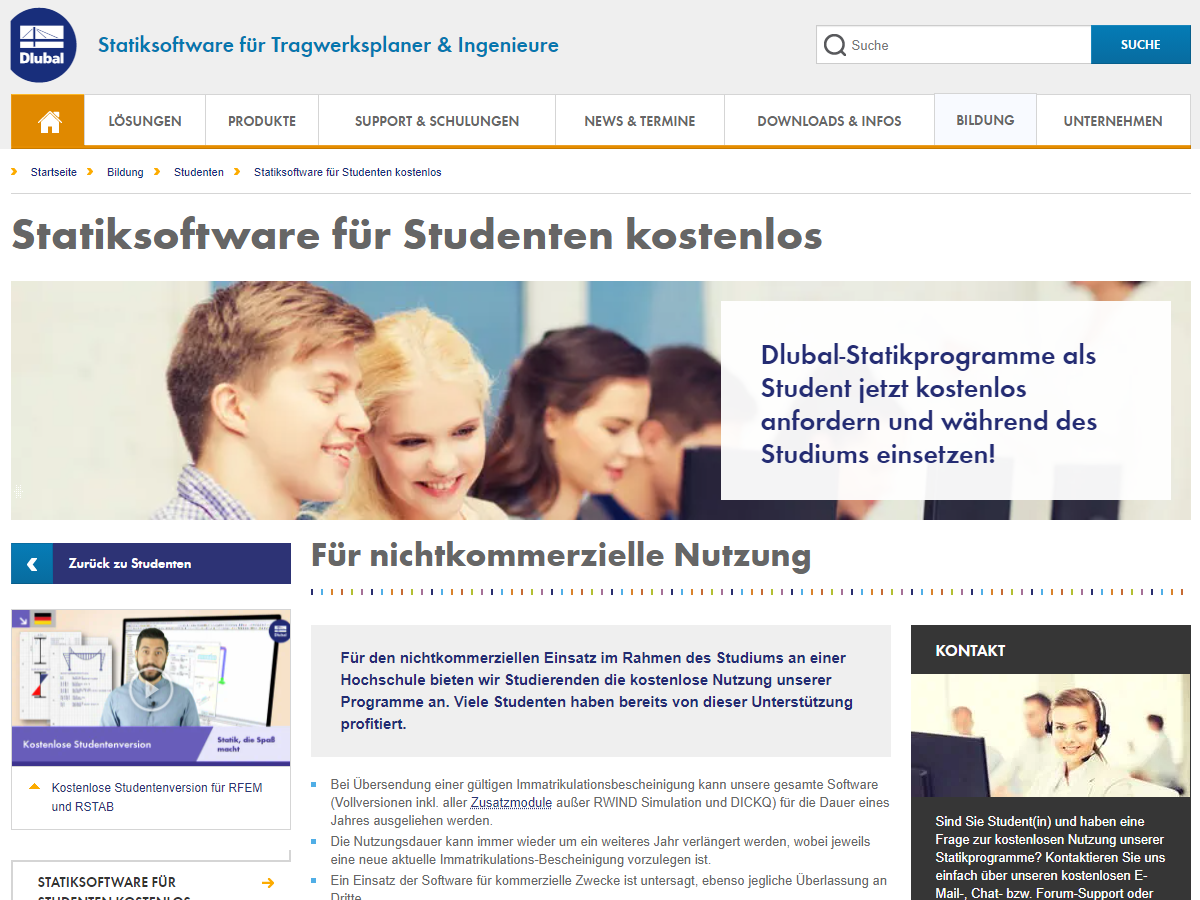The width and height of the screenshot is (1200, 900).
Task: Select the home icon in the navigation bar
Action: tap(47, 119)
